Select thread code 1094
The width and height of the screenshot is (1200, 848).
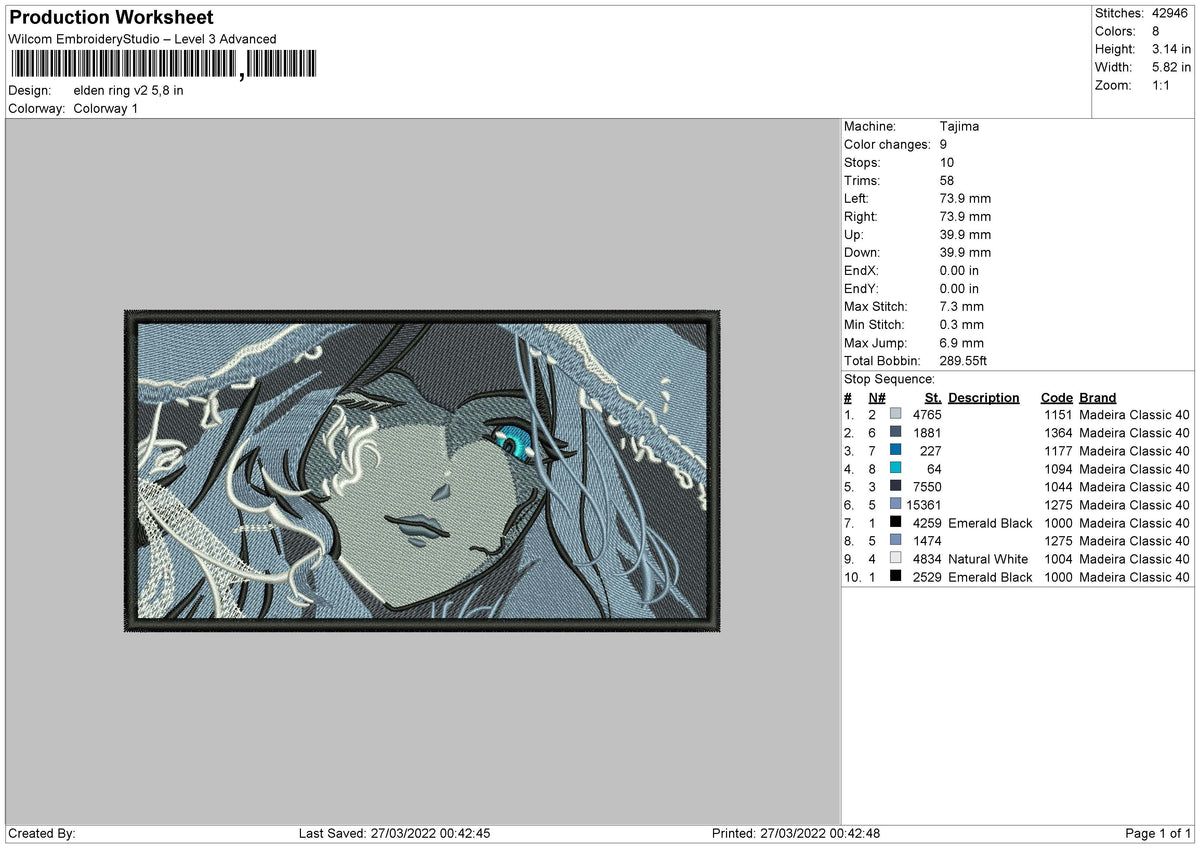coord(1058,469)
